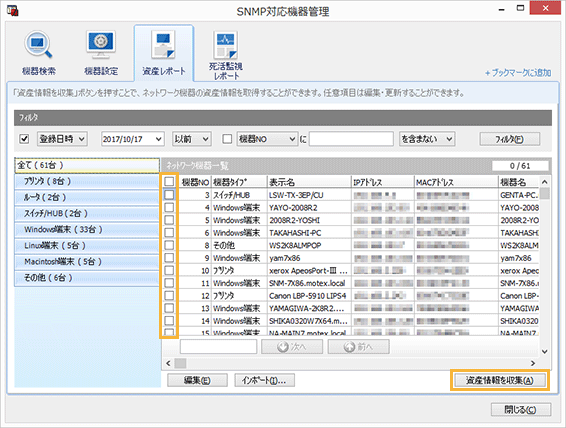Check the row for yam7x86
566x428 pixels.
169,258
